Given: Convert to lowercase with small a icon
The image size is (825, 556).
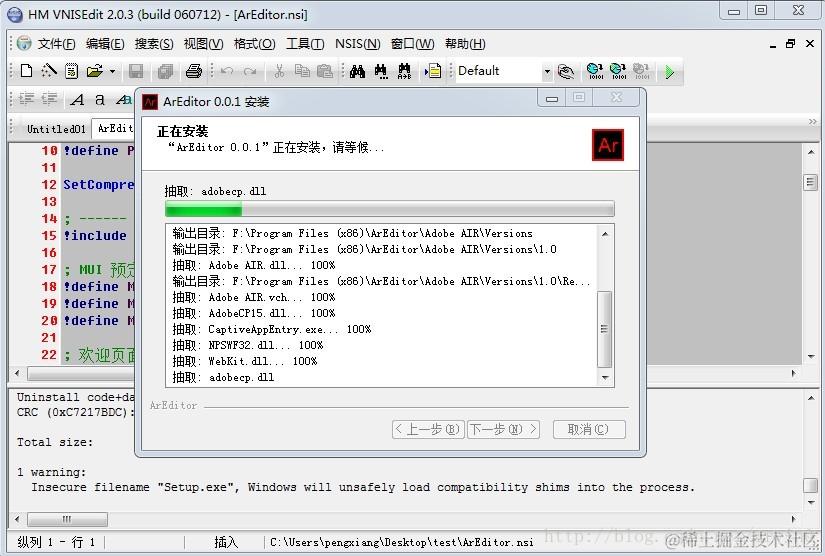Looking at the screenshot, I should [x=99, y=99].
